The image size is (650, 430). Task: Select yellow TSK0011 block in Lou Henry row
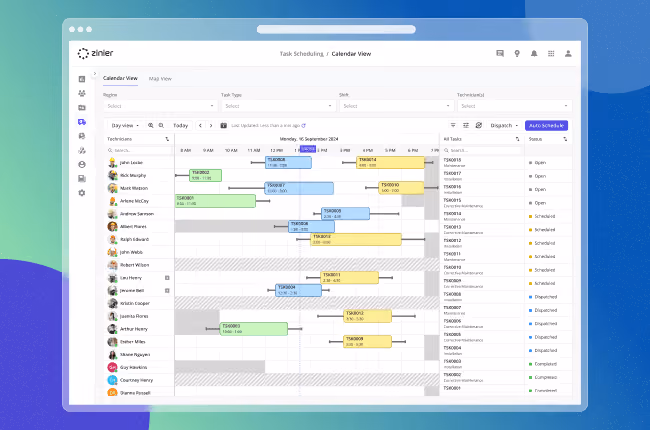point(349,277)
